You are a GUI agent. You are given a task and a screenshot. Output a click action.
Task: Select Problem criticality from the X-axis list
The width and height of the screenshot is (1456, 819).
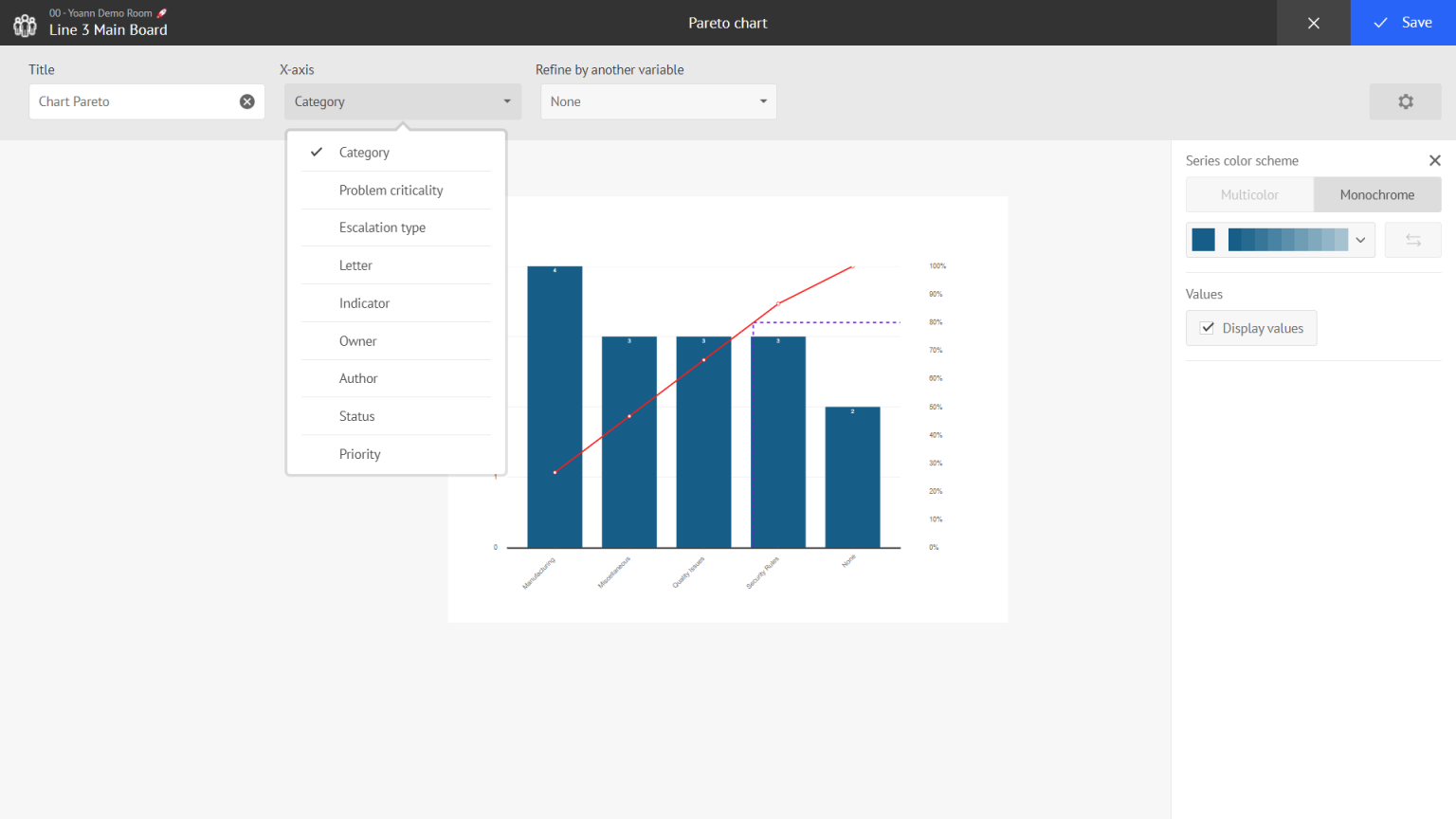coord(391,190)
